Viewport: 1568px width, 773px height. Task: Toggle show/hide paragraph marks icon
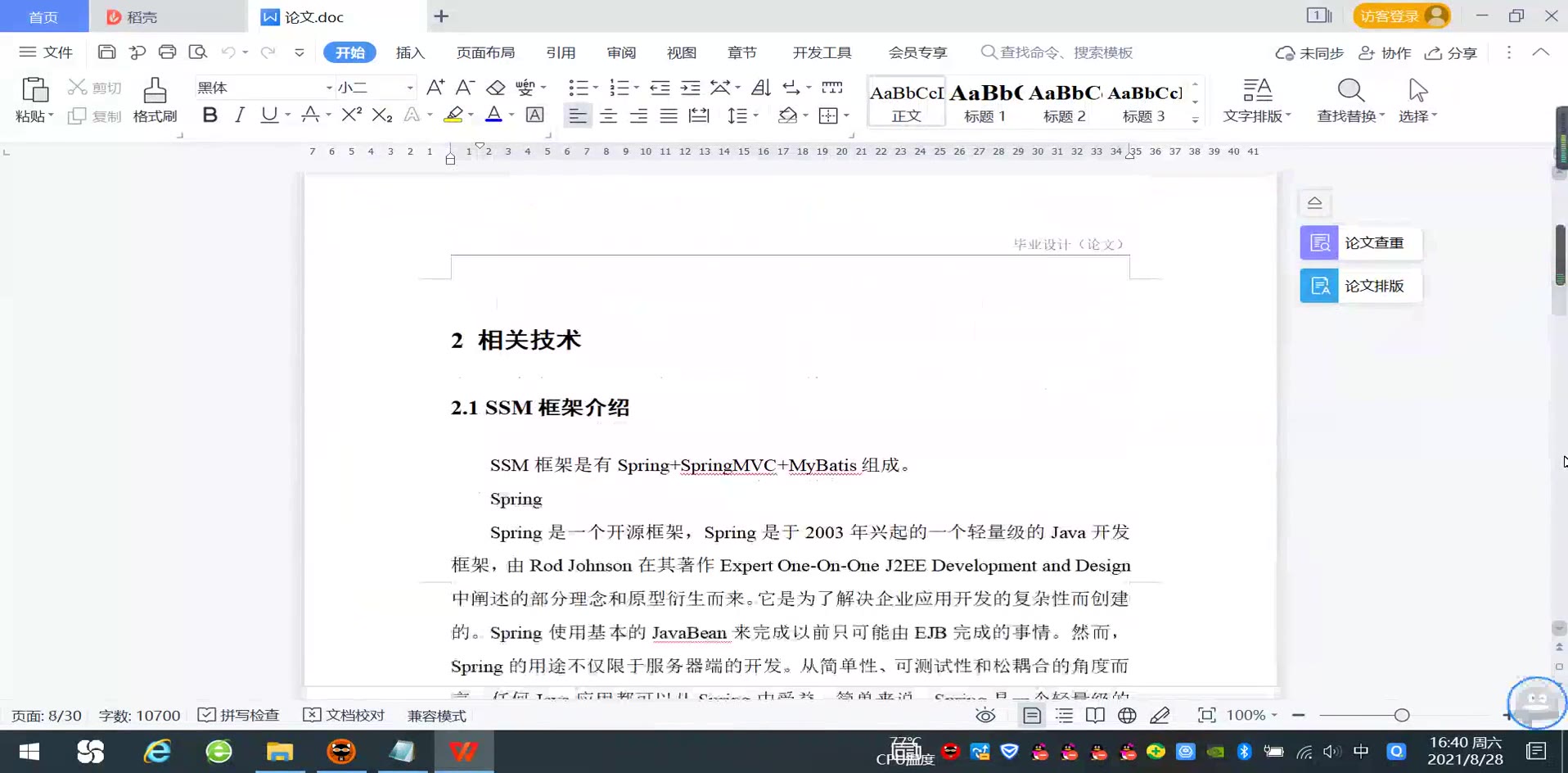click(x=792, y=88)
